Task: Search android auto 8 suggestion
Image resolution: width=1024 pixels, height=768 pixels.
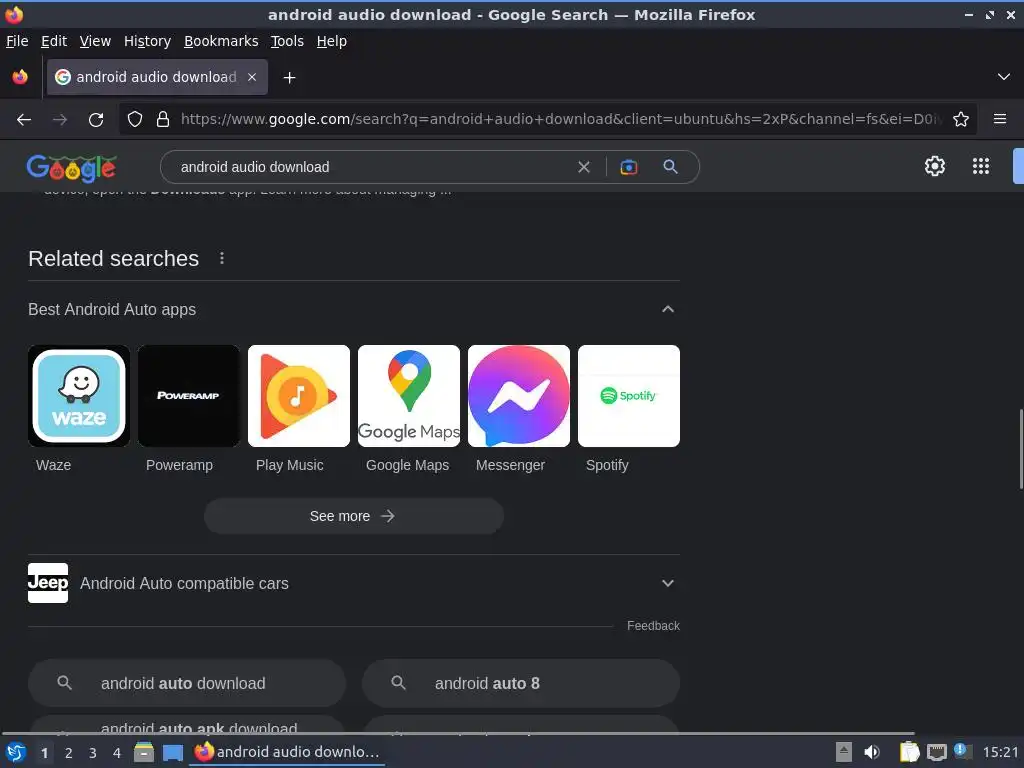Action: point(521,683)
